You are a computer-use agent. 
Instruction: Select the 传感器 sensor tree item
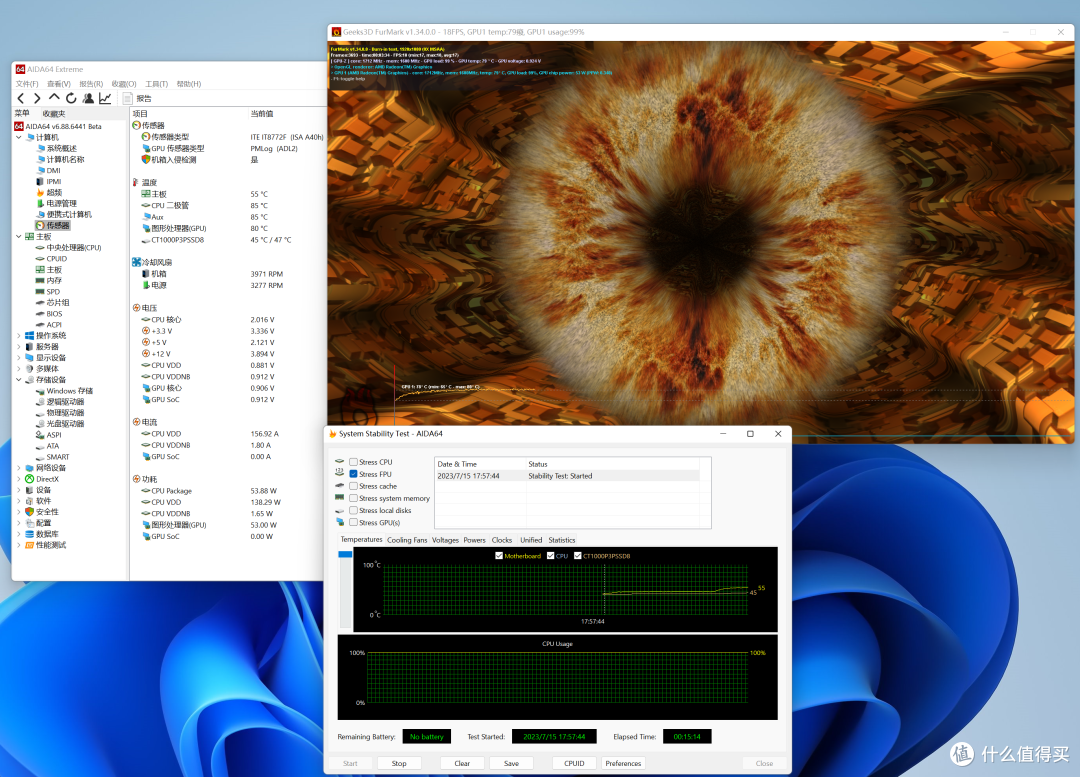click(53, 226)
